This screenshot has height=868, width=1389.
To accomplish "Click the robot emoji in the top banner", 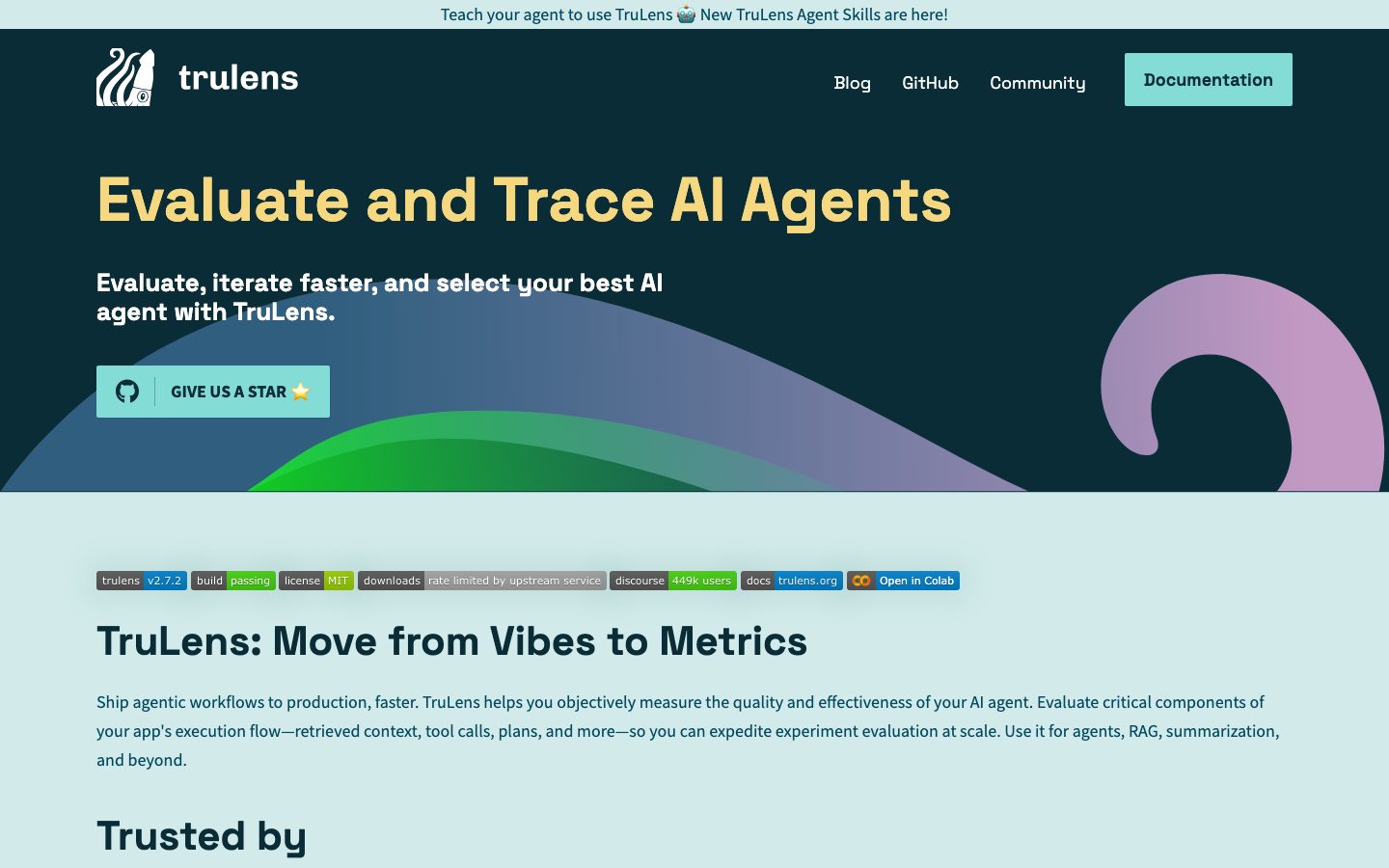I will (686, 14).
